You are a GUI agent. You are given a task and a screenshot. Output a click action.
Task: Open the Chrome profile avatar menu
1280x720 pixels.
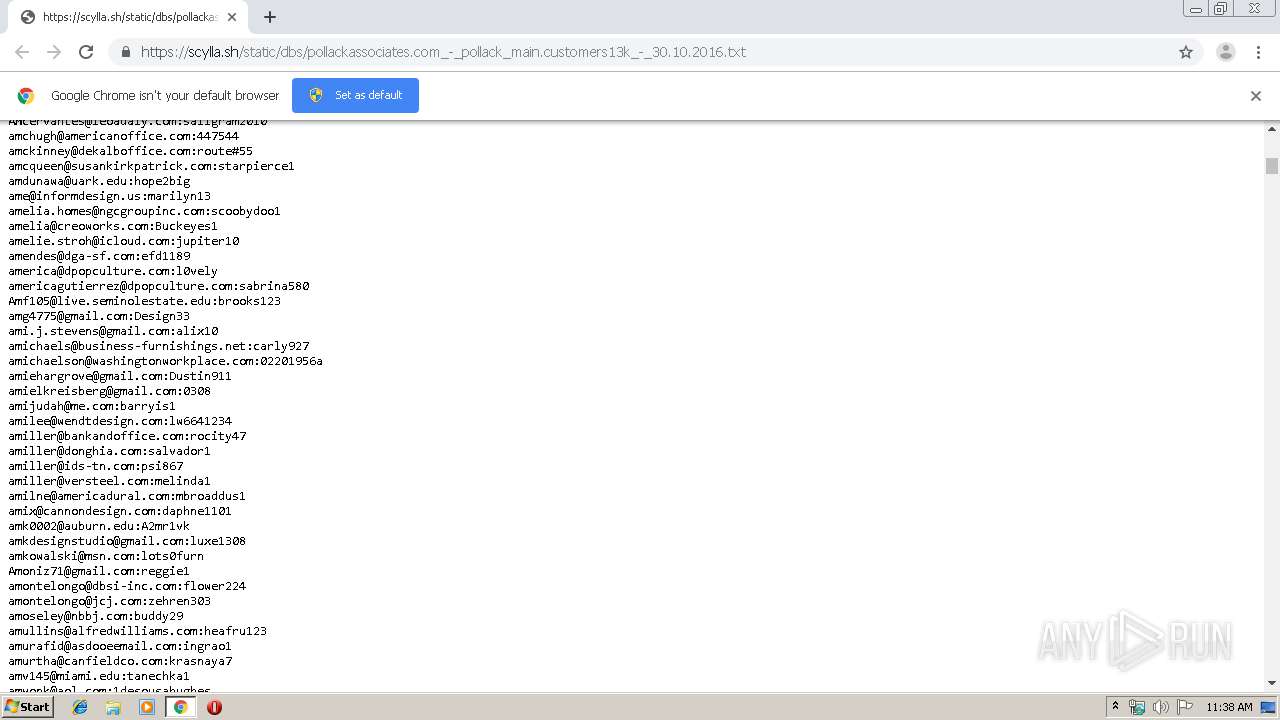[x=1225, y=52]
